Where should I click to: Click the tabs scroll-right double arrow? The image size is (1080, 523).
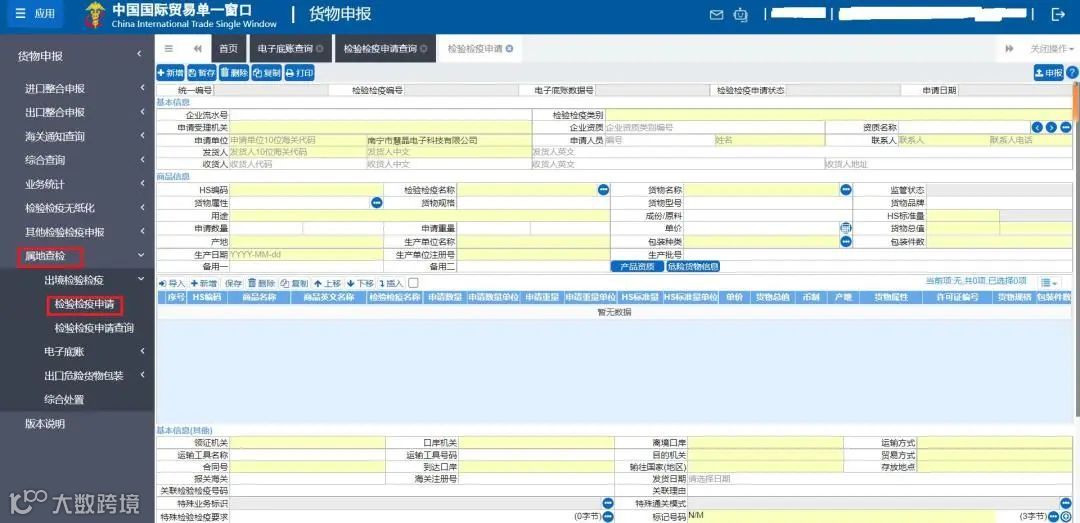tap(1010, 48)
